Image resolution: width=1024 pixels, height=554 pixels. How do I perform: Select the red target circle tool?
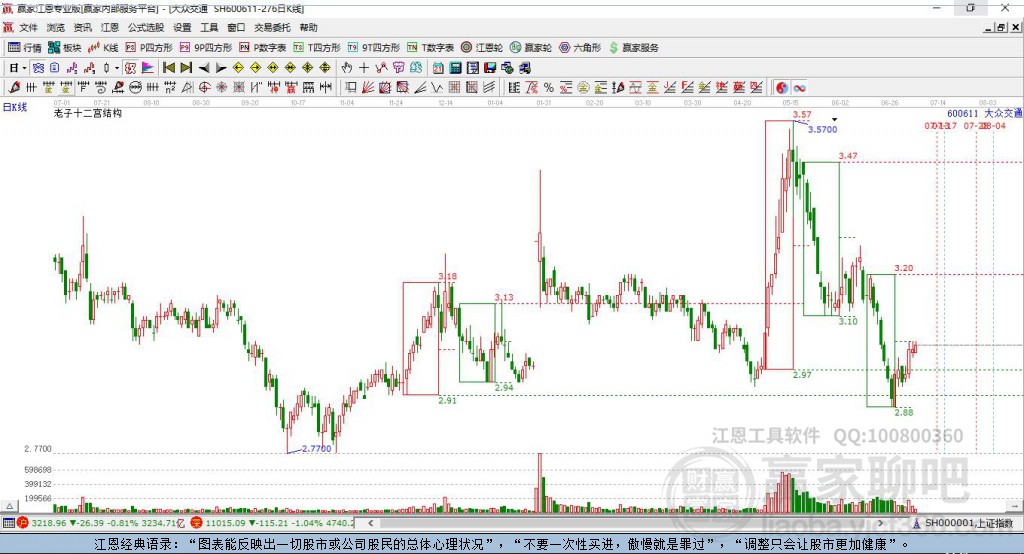coord(204,88)
